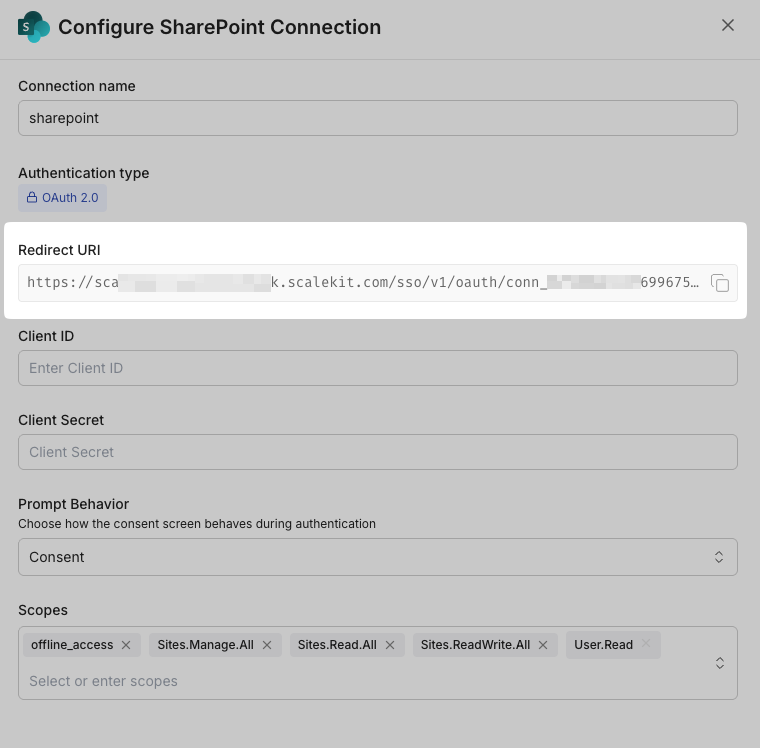Remove the User.Read scope tag

coord(646,644)
